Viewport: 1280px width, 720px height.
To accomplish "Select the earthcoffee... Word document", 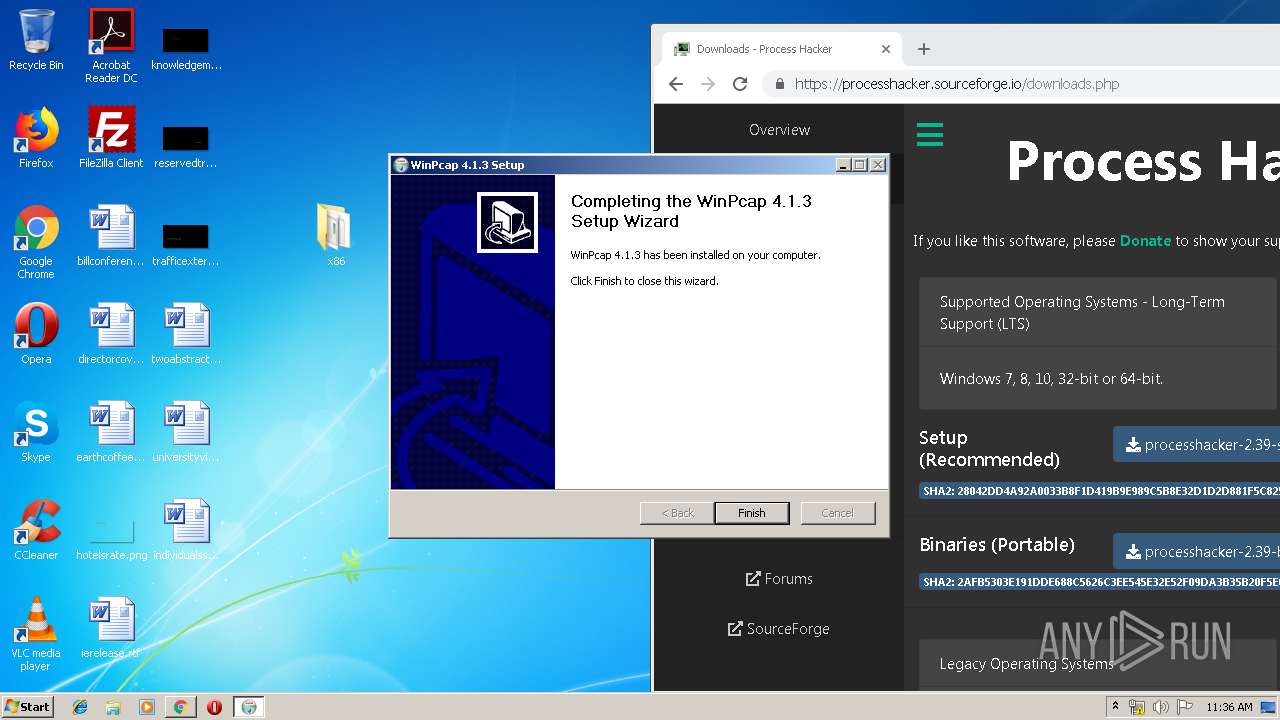I will (111, 432).
